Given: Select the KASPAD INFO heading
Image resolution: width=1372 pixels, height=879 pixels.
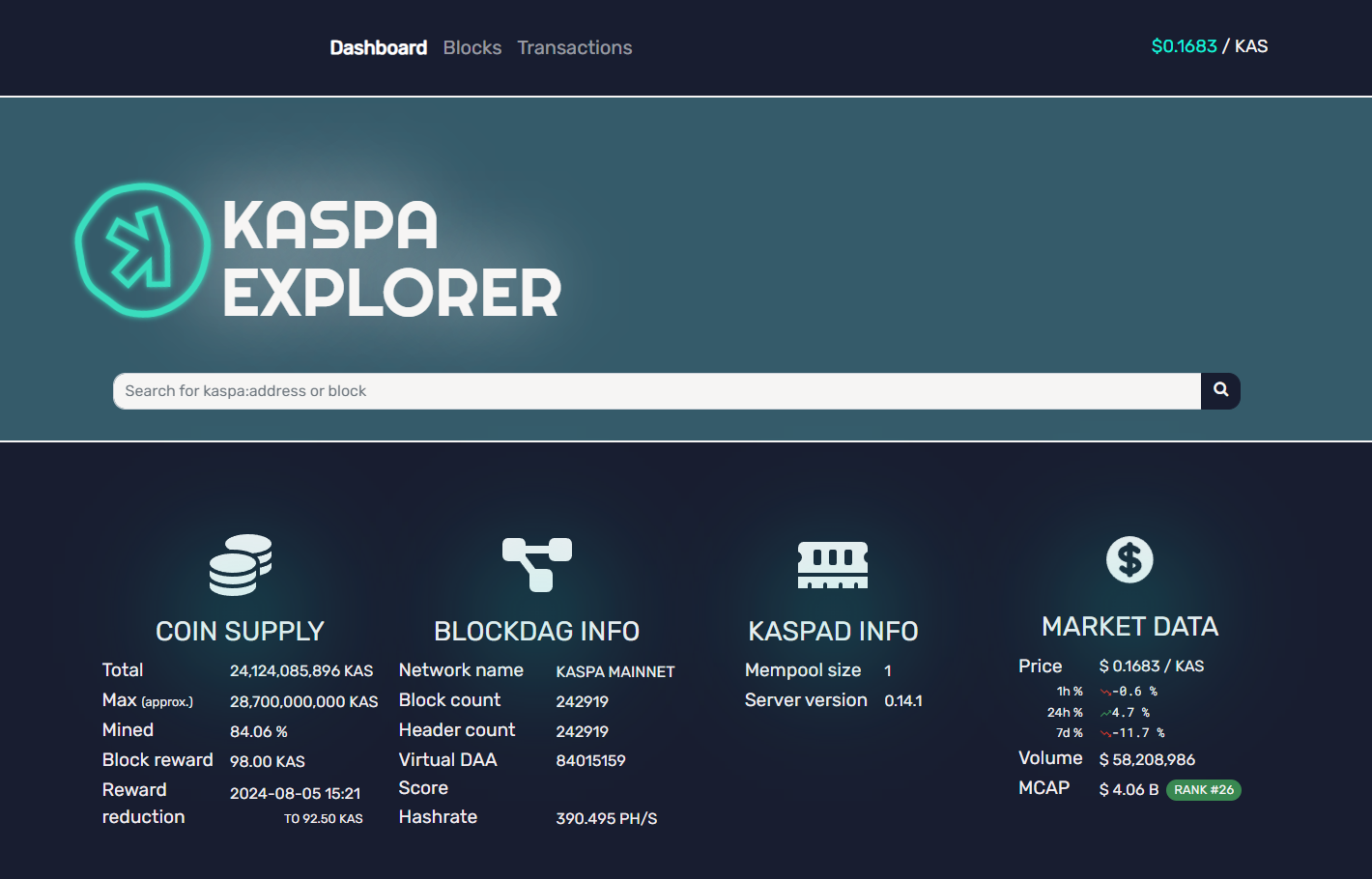Looking at the screenshot, I should click(833, 632).
